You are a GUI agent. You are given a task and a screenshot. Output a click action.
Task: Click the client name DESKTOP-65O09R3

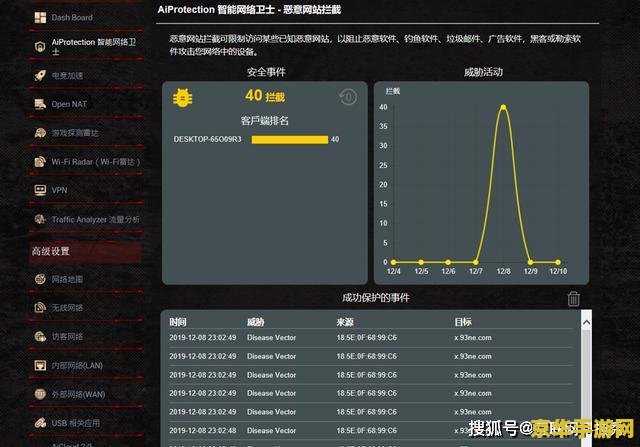tap(207, 140)
